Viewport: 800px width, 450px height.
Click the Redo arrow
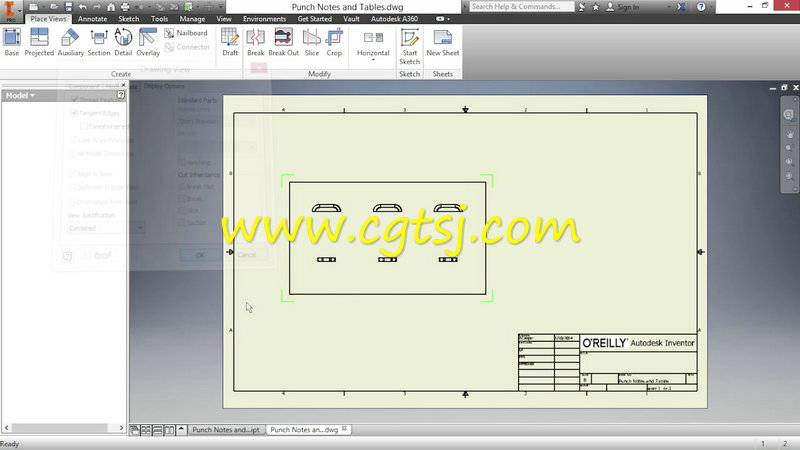pyautogui.click(x=96, y=7)
